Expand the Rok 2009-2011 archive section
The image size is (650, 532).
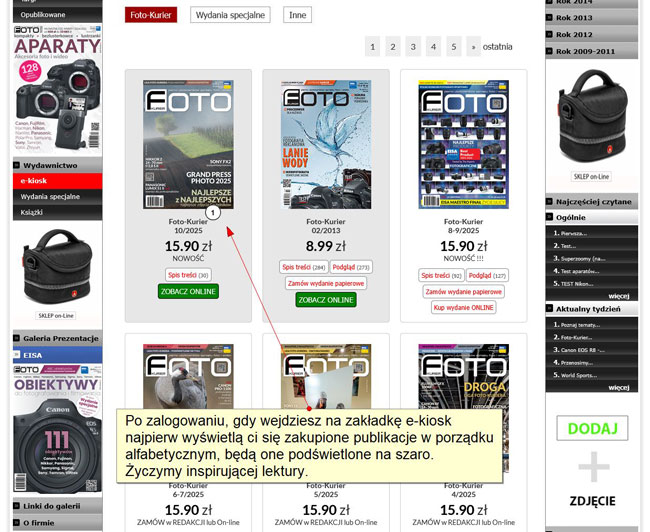[x=591, y=50]
